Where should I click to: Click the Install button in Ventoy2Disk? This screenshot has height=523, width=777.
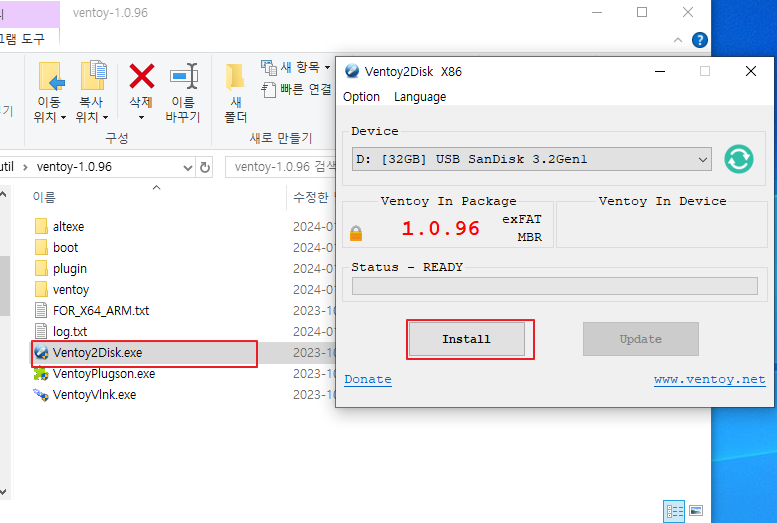(466, 339)
